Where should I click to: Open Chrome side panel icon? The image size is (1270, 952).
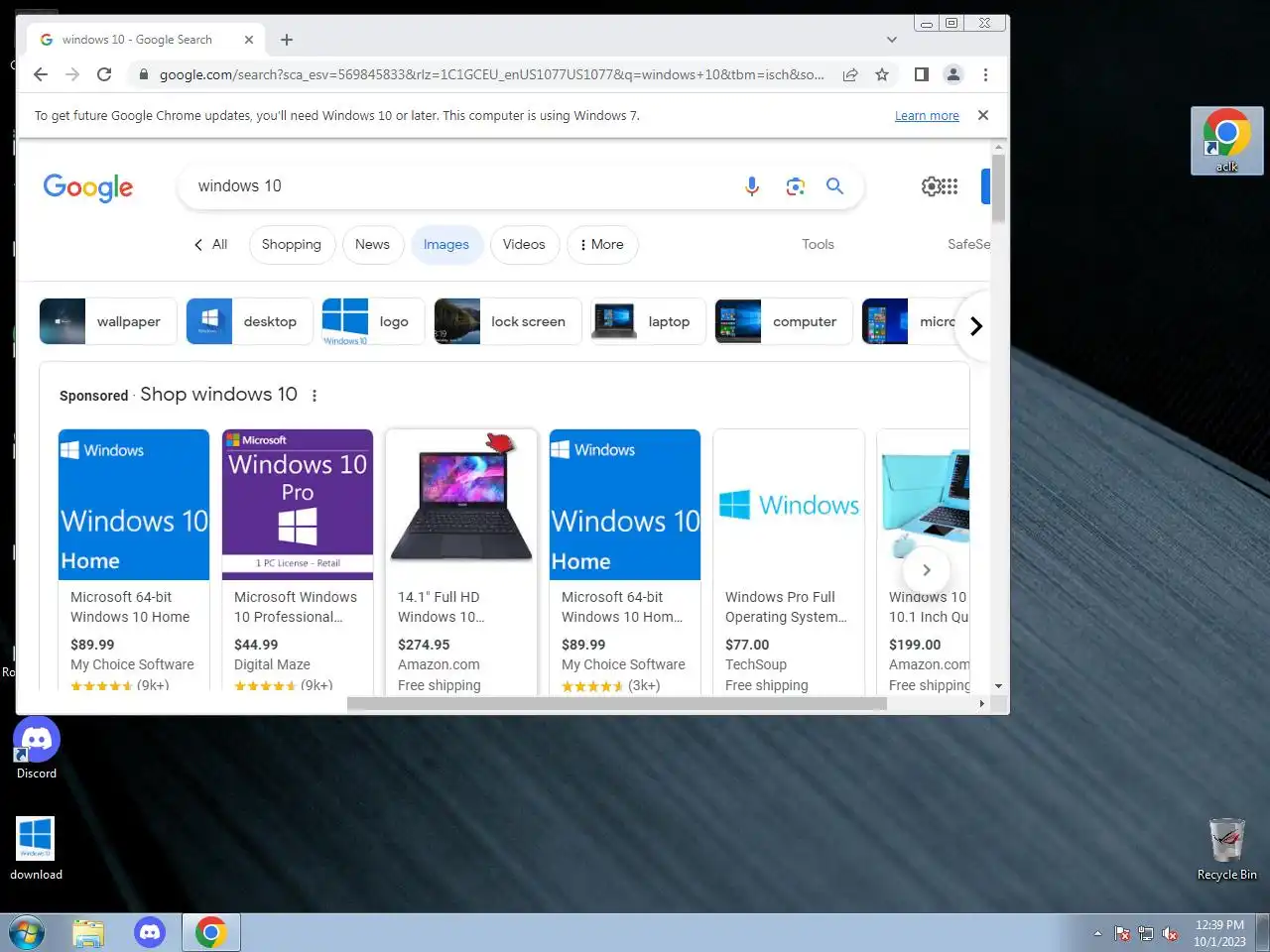(922, 74)
